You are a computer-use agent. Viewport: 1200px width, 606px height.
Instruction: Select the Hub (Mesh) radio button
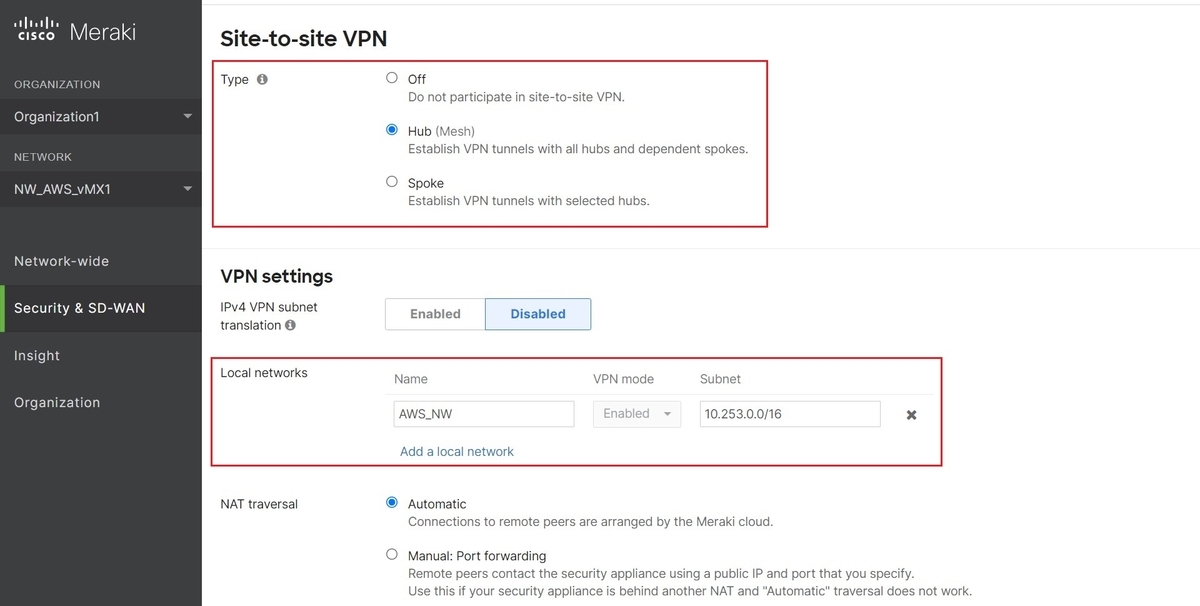392,130
